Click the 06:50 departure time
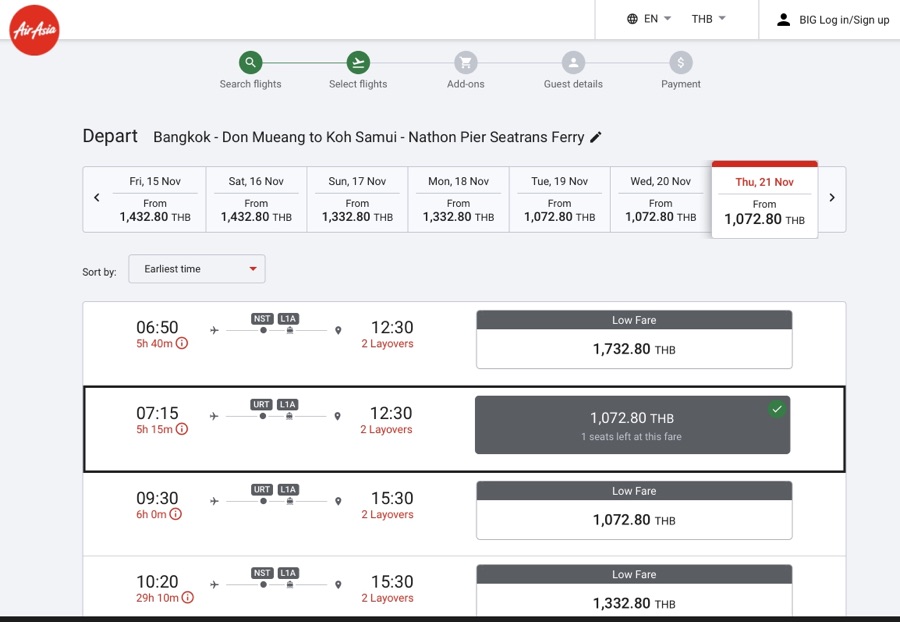Screen dimensions: 900x622 [157, 327]
